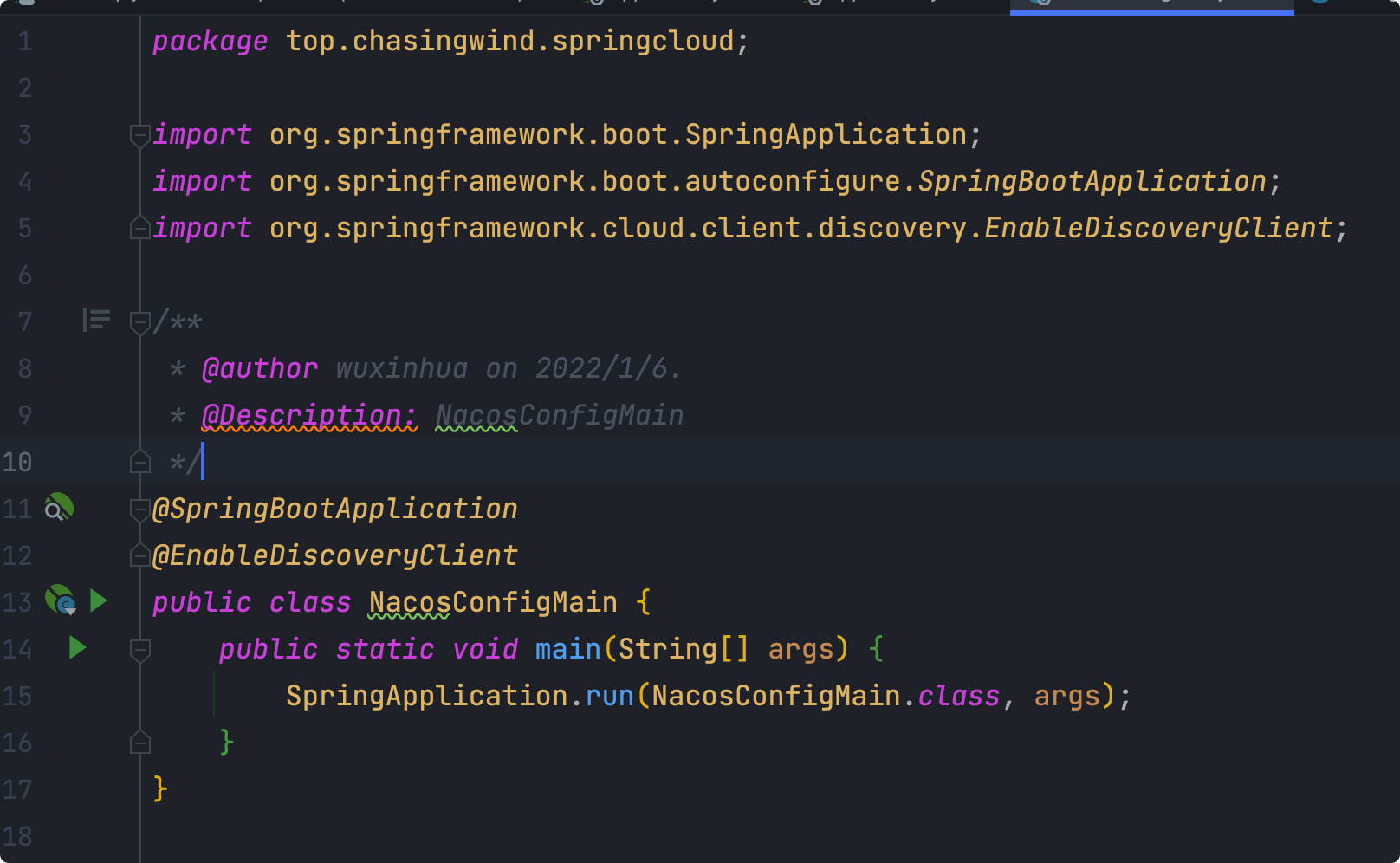Screen dimensions: 1400x863
Task: Click line number 6 in the gutter
Action: pyautogui.click(x=25, y=276)
